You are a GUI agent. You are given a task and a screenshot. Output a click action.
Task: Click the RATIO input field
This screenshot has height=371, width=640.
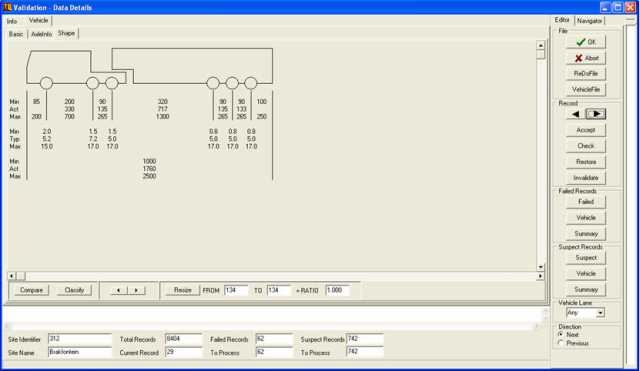[x=337, y=290]
